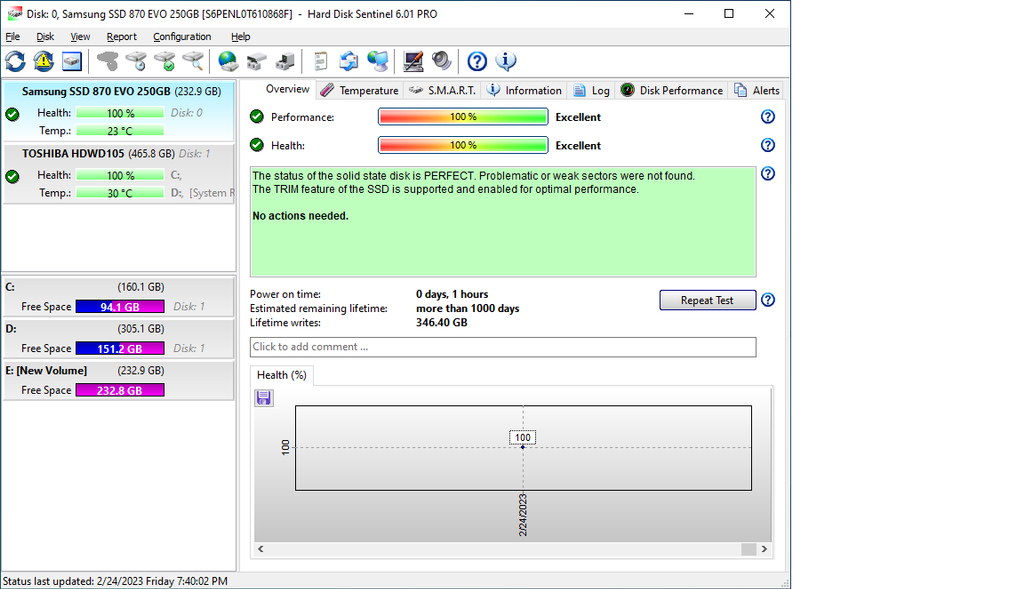The height and width of the screenshot is (589, 1024).
Task: Click the globe disk toolbar icon
Action: click(x=228, y=62)
